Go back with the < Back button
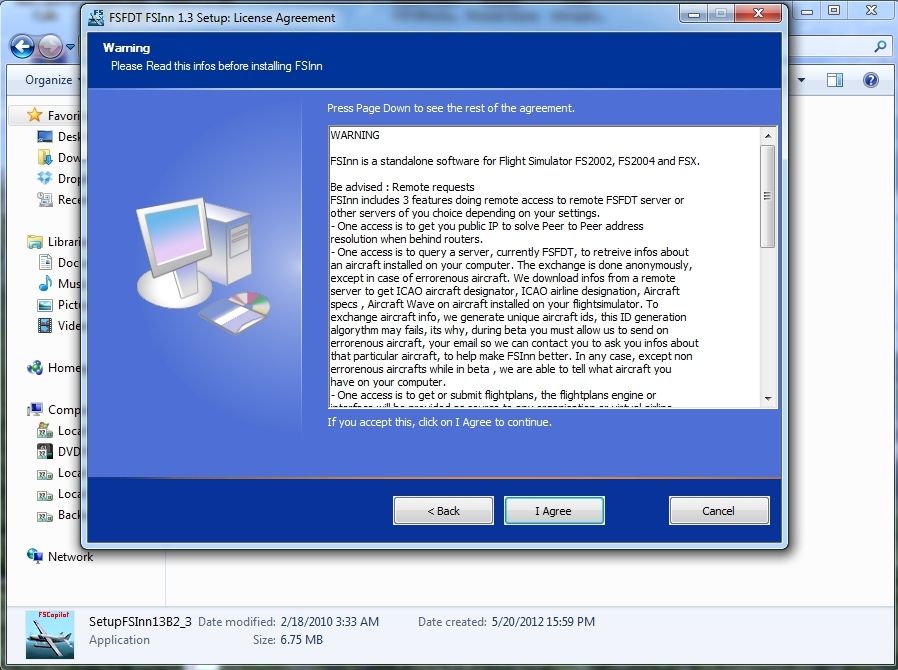The height and width of the screenshot is (670, 898). pos(443,510)
